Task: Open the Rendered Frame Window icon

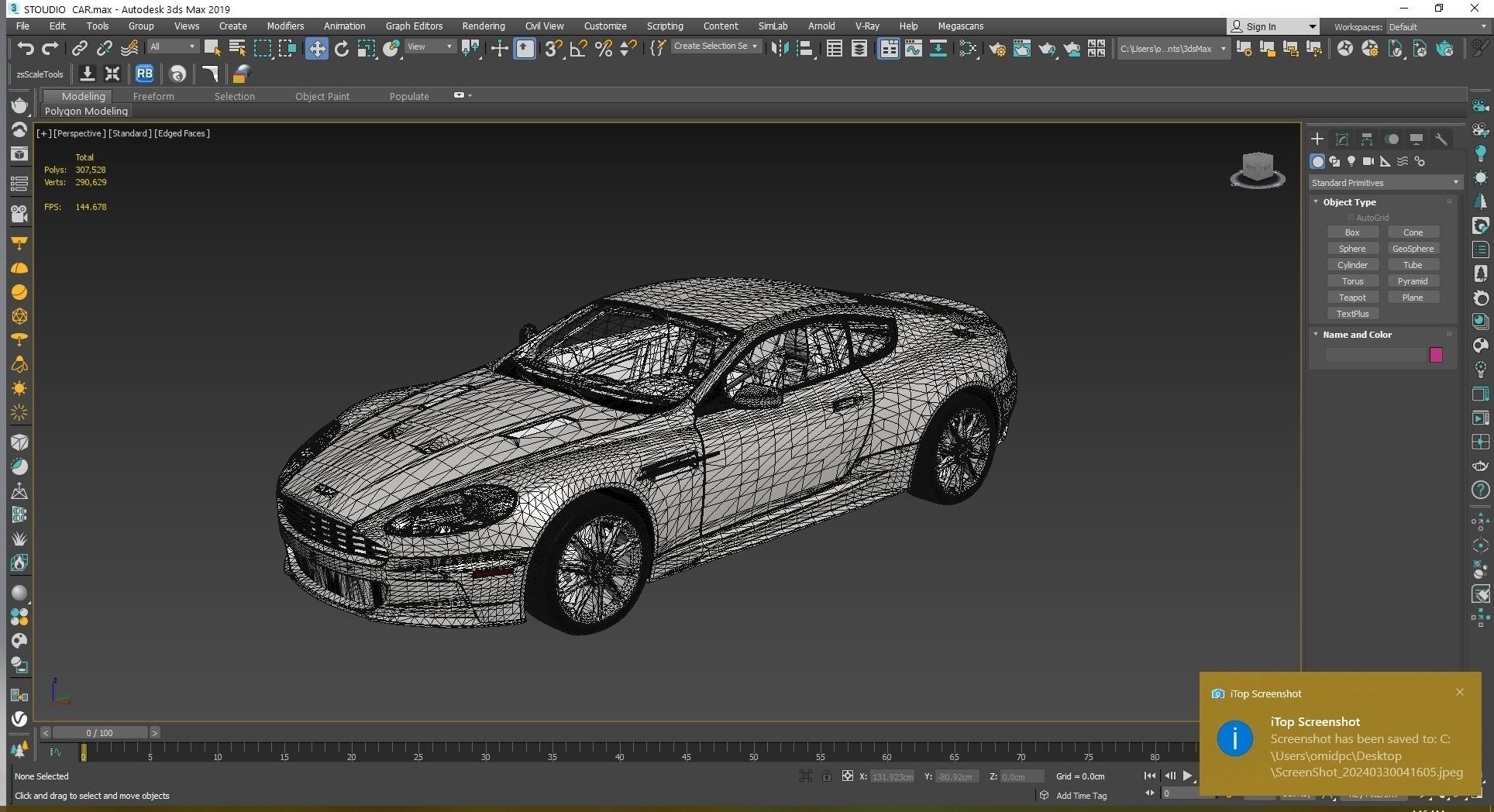Action: click(1022, 49)
